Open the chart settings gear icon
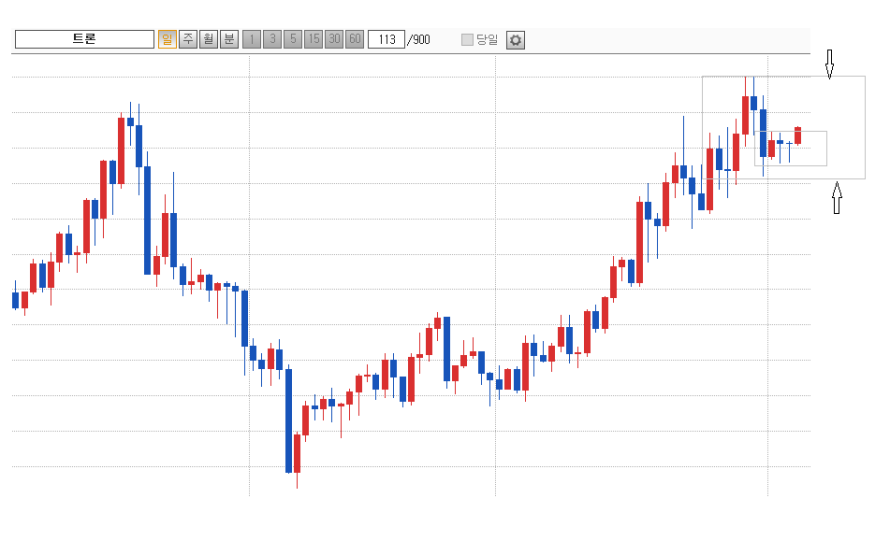This screenshot has width=890, height=555. pyautogui.click(x=515, y=40)
